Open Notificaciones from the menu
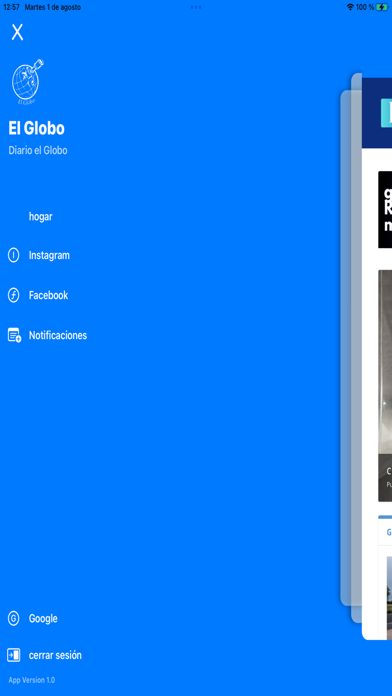This screenshot has width=392, height=696. (x=58, y=336)
